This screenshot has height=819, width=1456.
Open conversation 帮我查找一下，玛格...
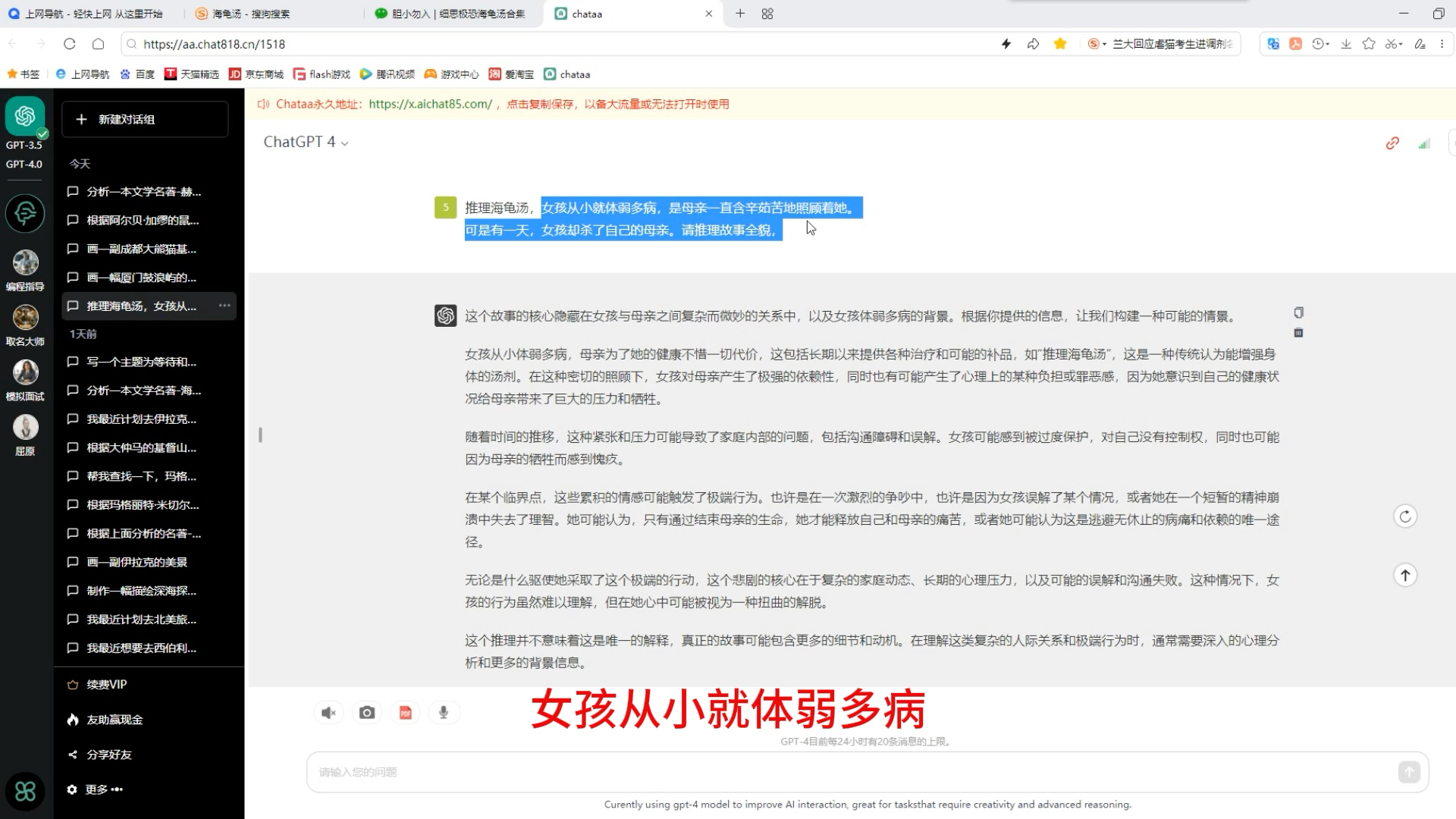coord(149,476)
